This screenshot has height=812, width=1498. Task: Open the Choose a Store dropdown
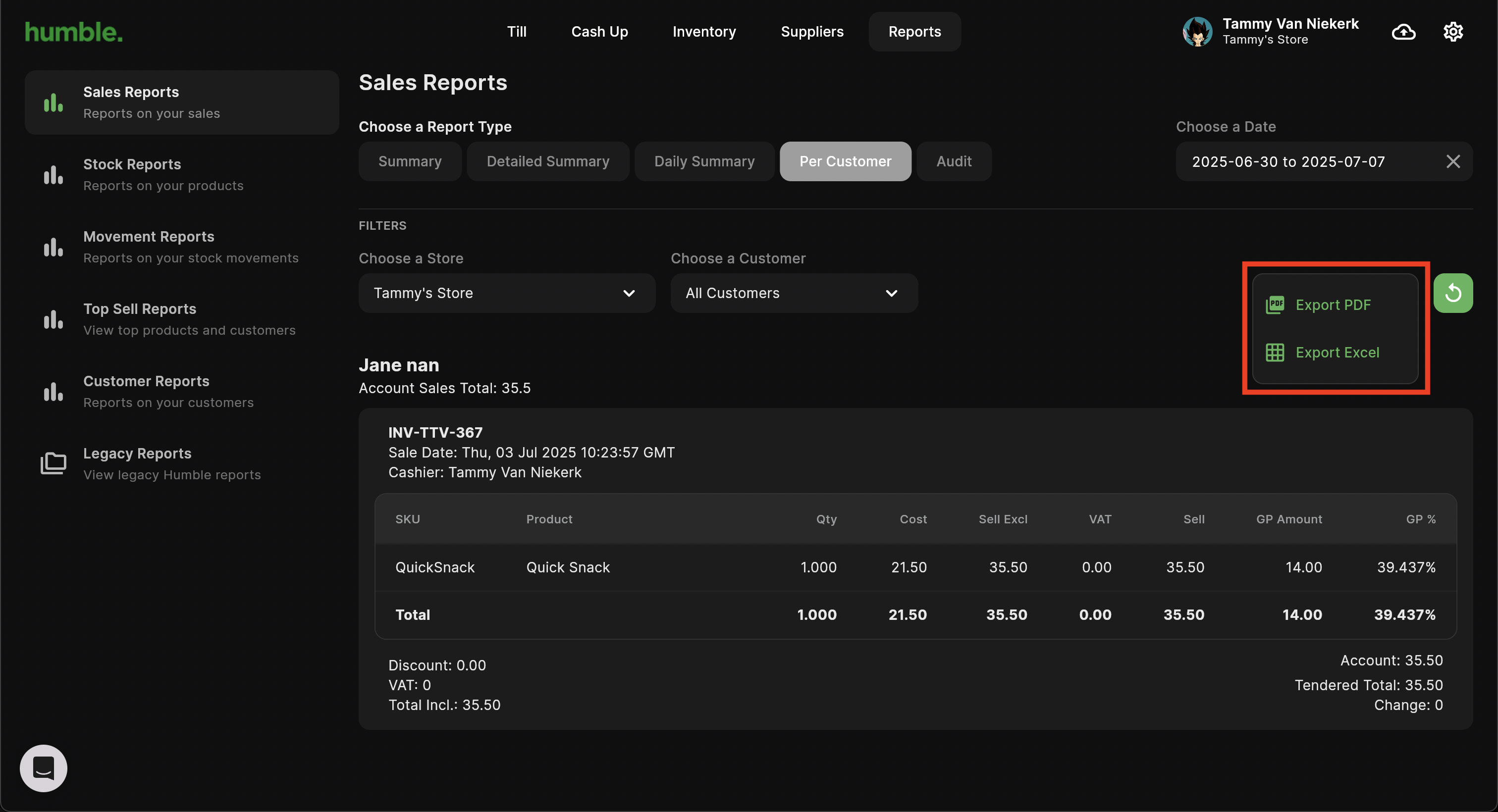506,293
